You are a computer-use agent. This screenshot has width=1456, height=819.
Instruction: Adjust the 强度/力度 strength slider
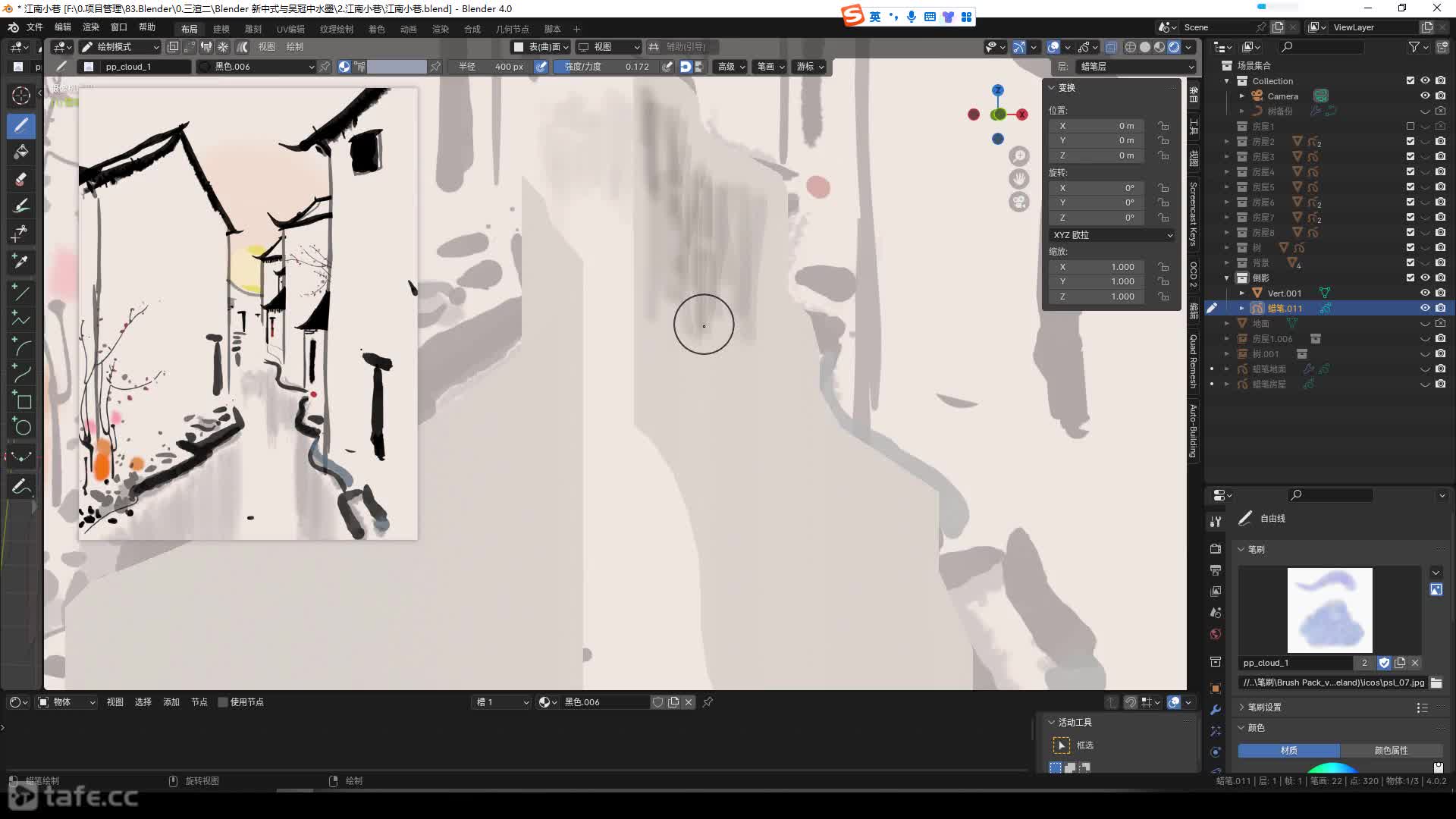click(x=607, y=67)
